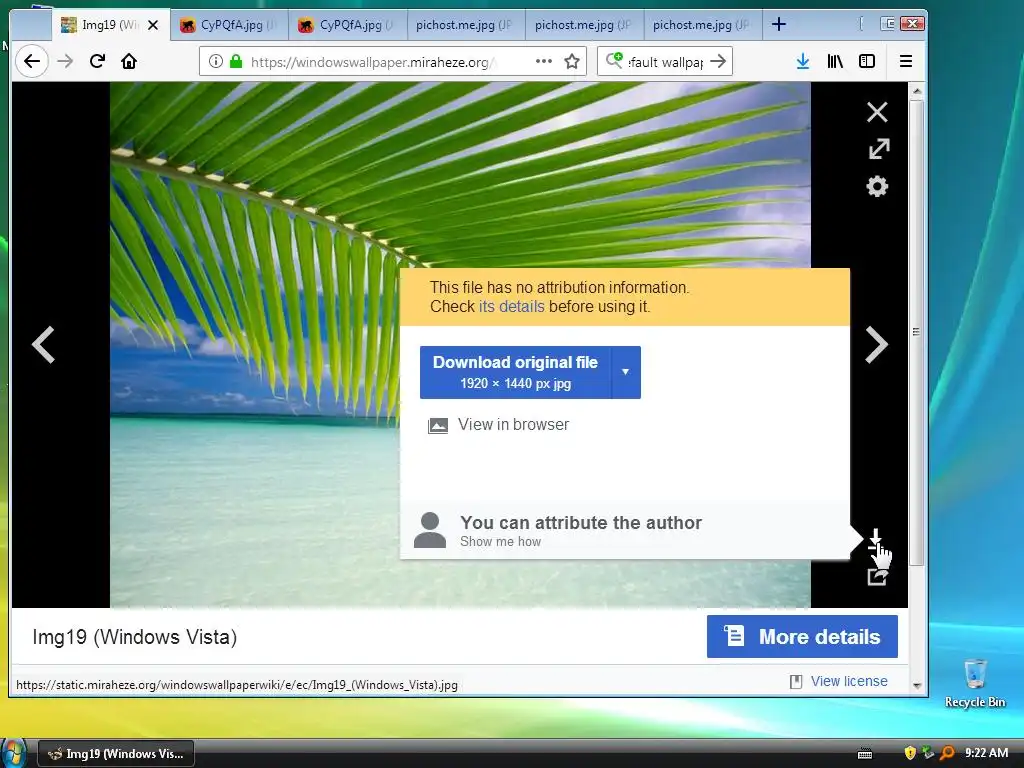The image size is (1024, 768).
Task: Show the previous image with left chevron
Action: pos(44,344)
